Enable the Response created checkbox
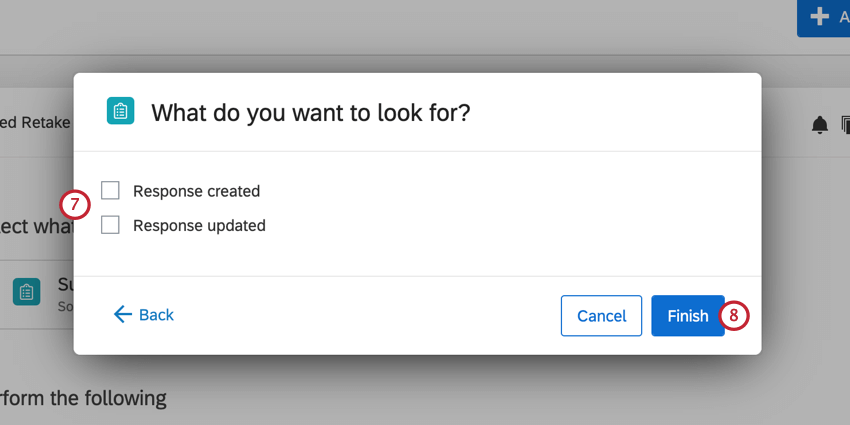The height and width of the screenshot is (425, 850). (x=110, y=190)
